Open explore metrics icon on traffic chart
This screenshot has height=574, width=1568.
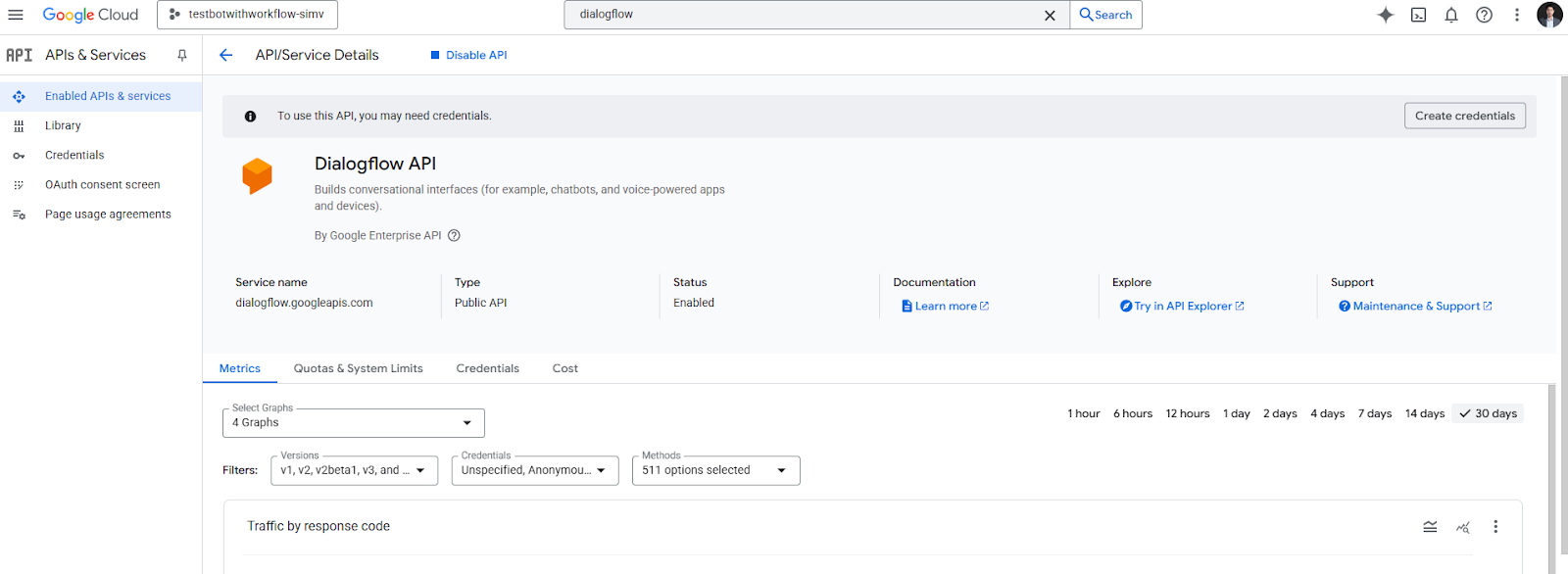(1463, 527)
